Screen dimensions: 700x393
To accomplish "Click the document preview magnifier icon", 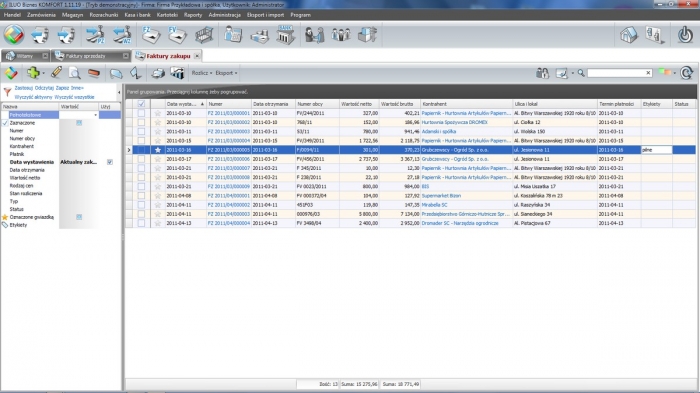I will pos(75,73).
